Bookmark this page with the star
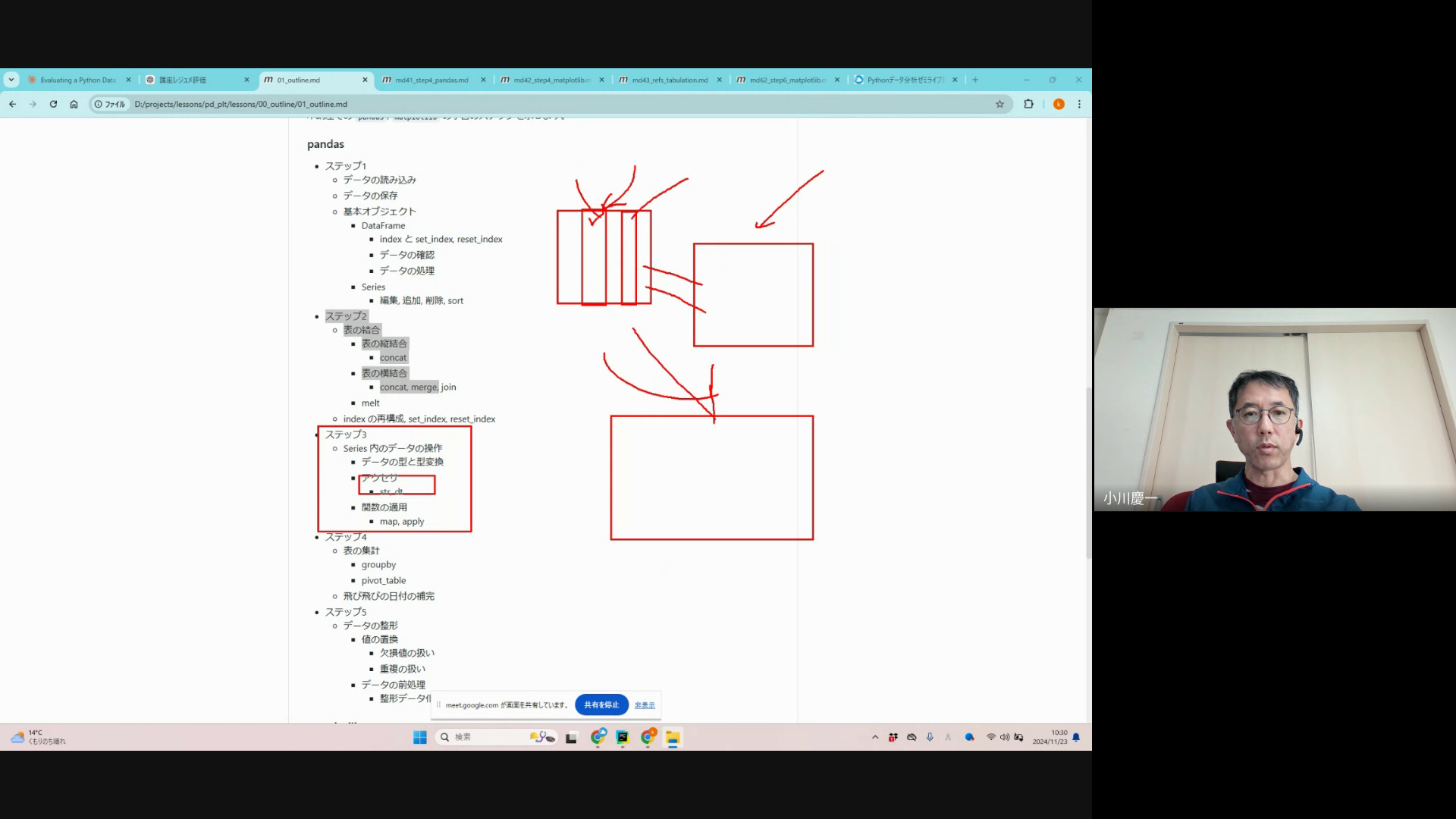 tap(999, 105)
